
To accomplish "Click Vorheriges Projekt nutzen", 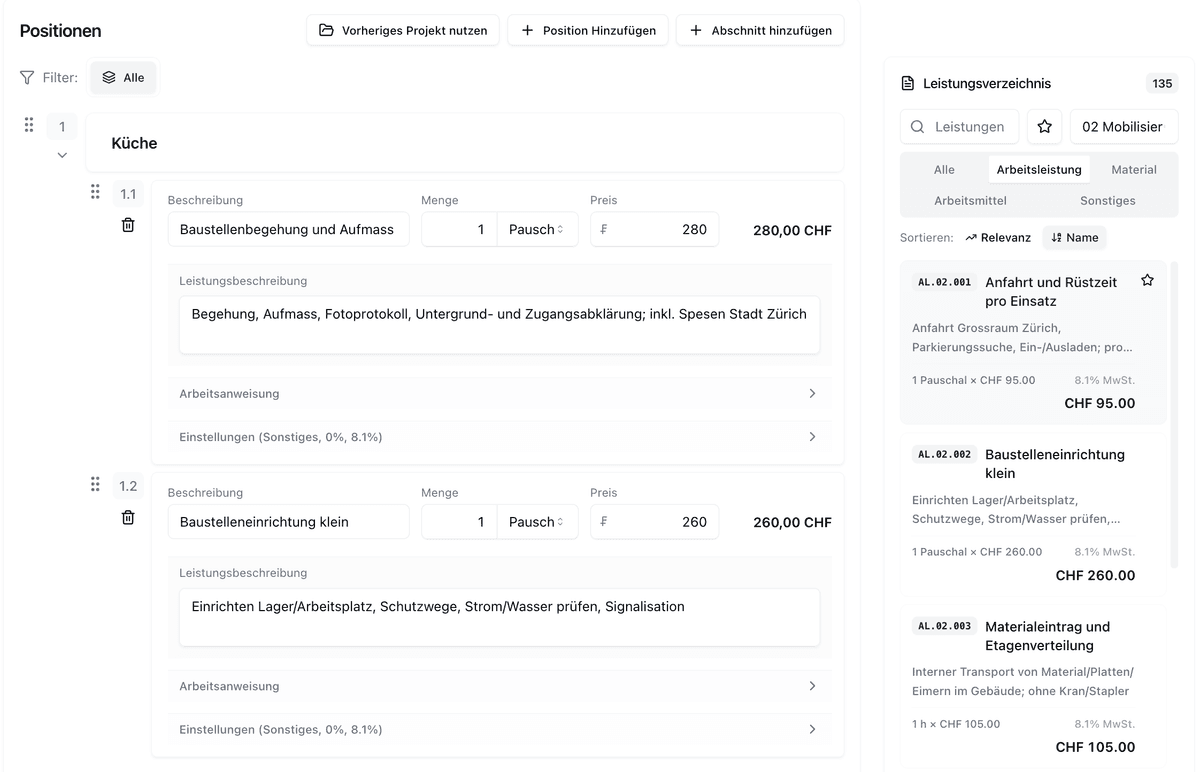I will point(402,30).
